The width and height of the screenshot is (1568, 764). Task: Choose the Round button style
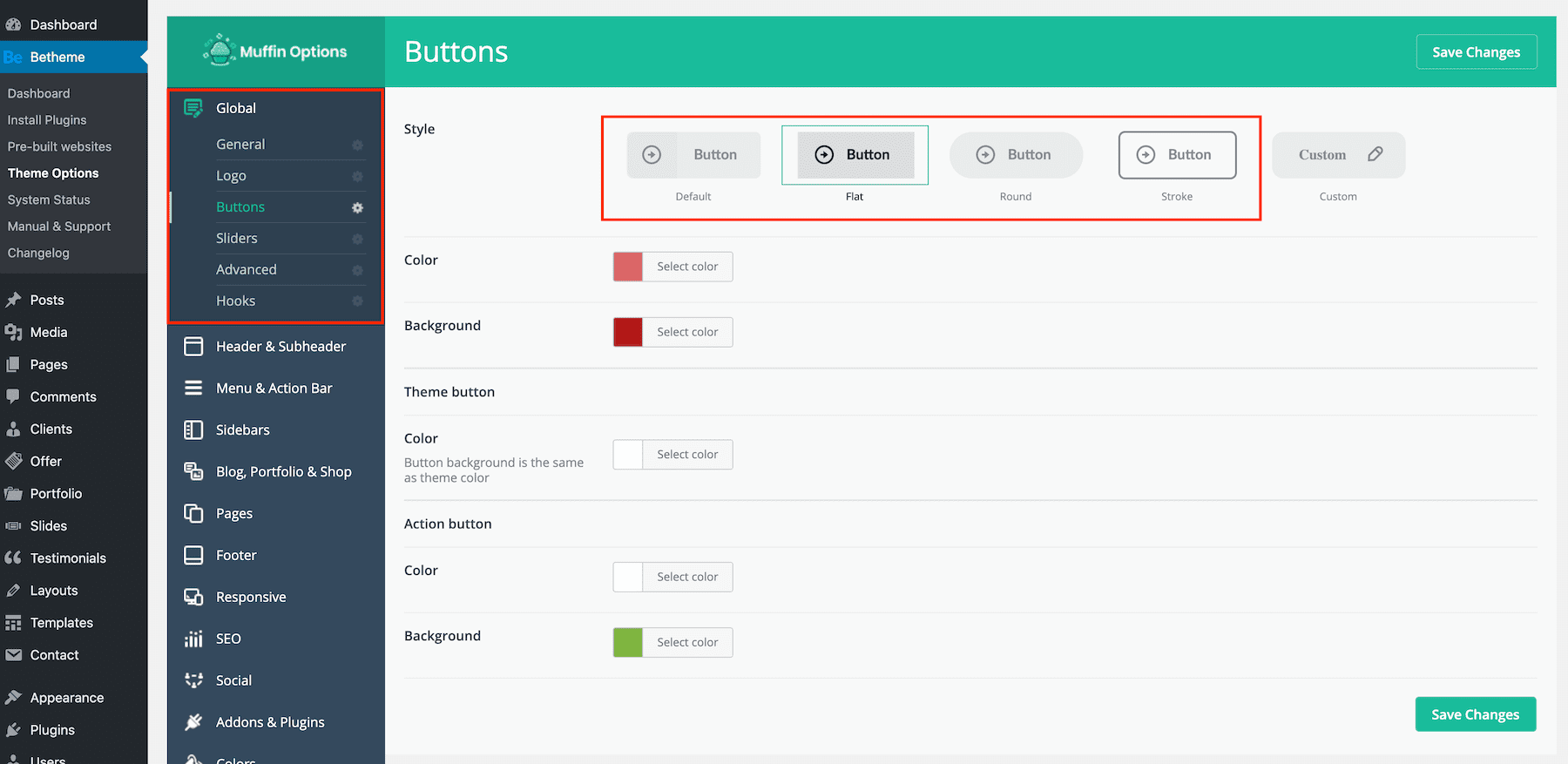(x=1016, y=155)
